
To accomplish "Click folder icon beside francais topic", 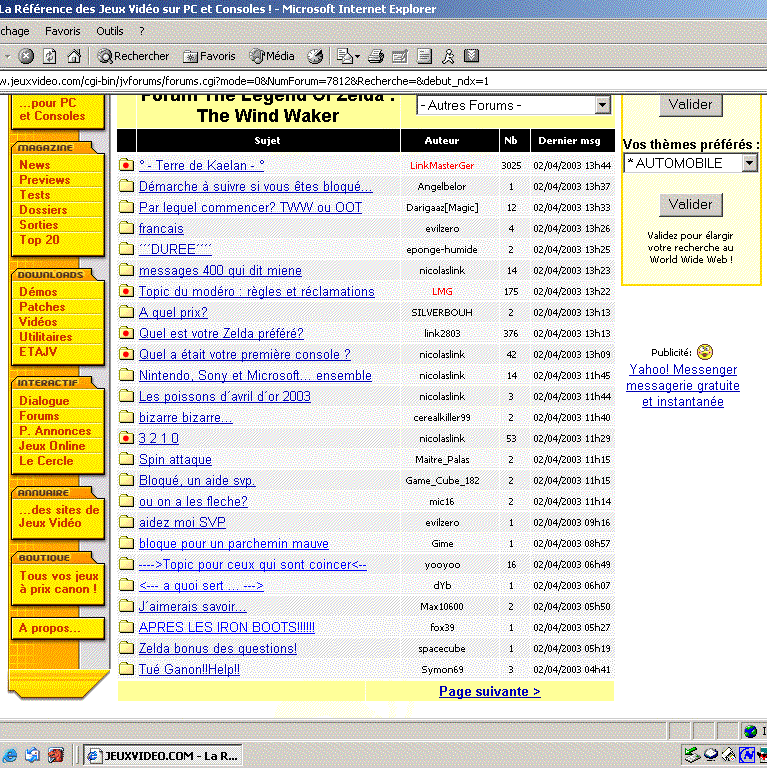I will pyautogui.click(x=126, y=228).
